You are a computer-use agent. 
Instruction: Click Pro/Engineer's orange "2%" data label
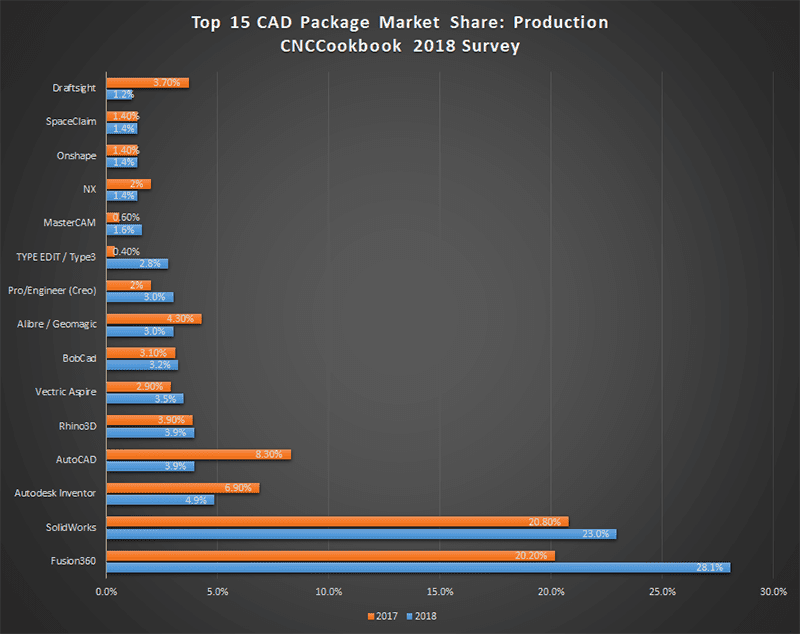(x=137, y=285)
